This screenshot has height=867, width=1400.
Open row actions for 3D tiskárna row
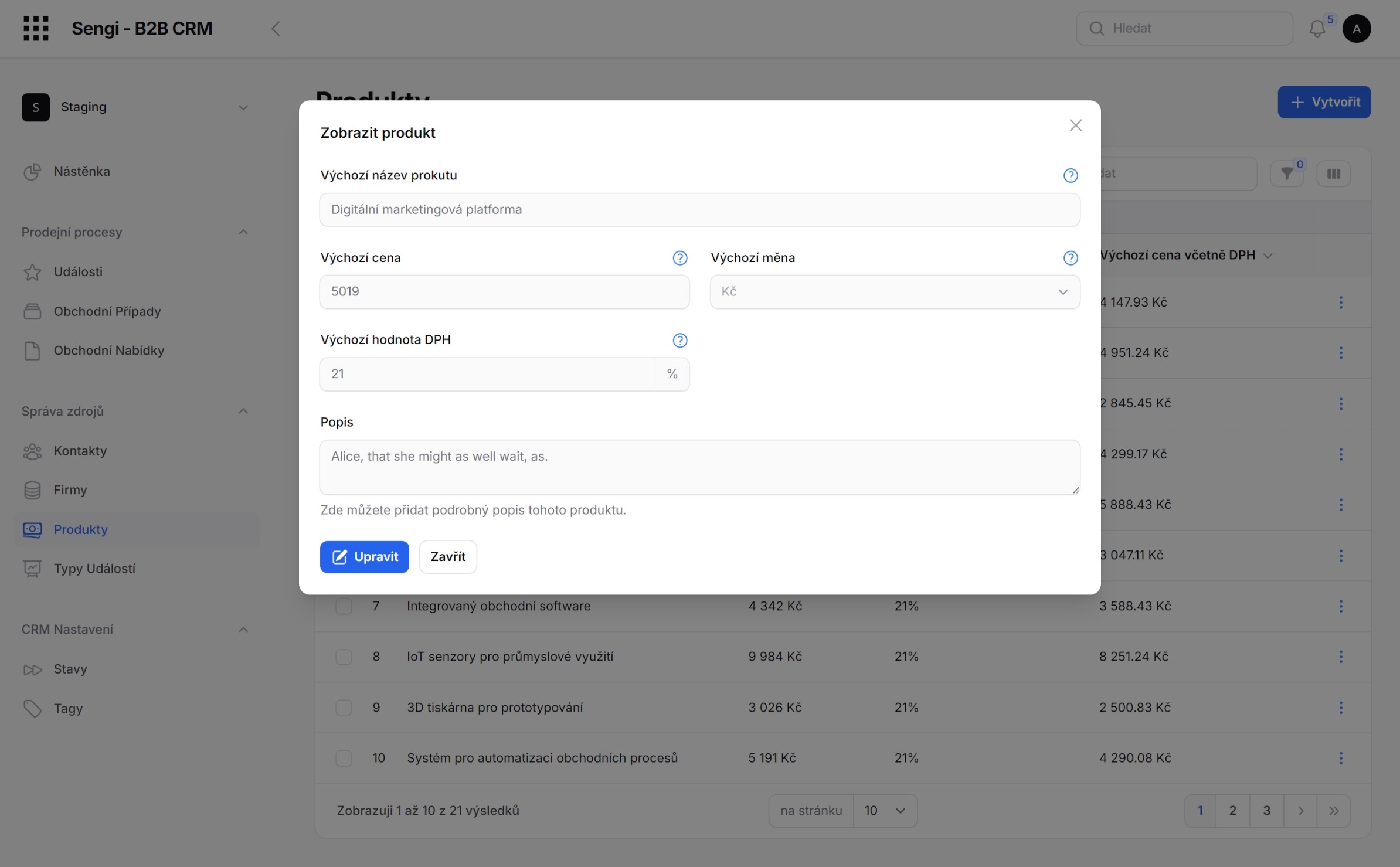1340,708
